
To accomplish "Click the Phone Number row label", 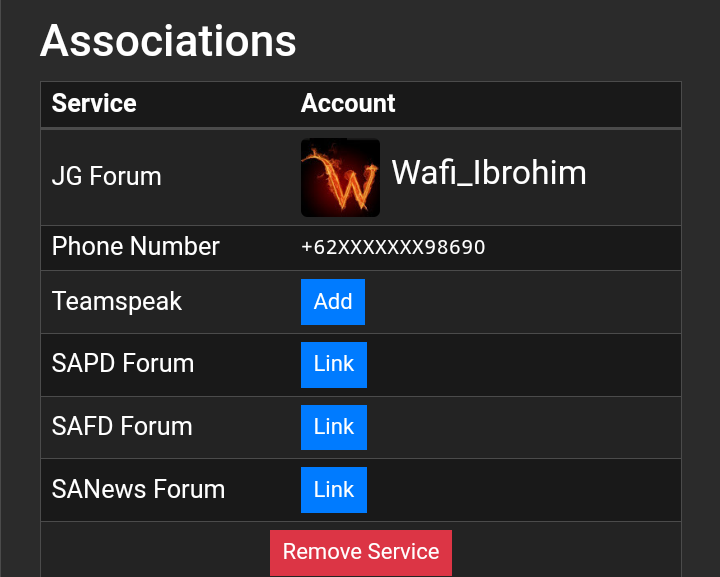I will (135, 246).
